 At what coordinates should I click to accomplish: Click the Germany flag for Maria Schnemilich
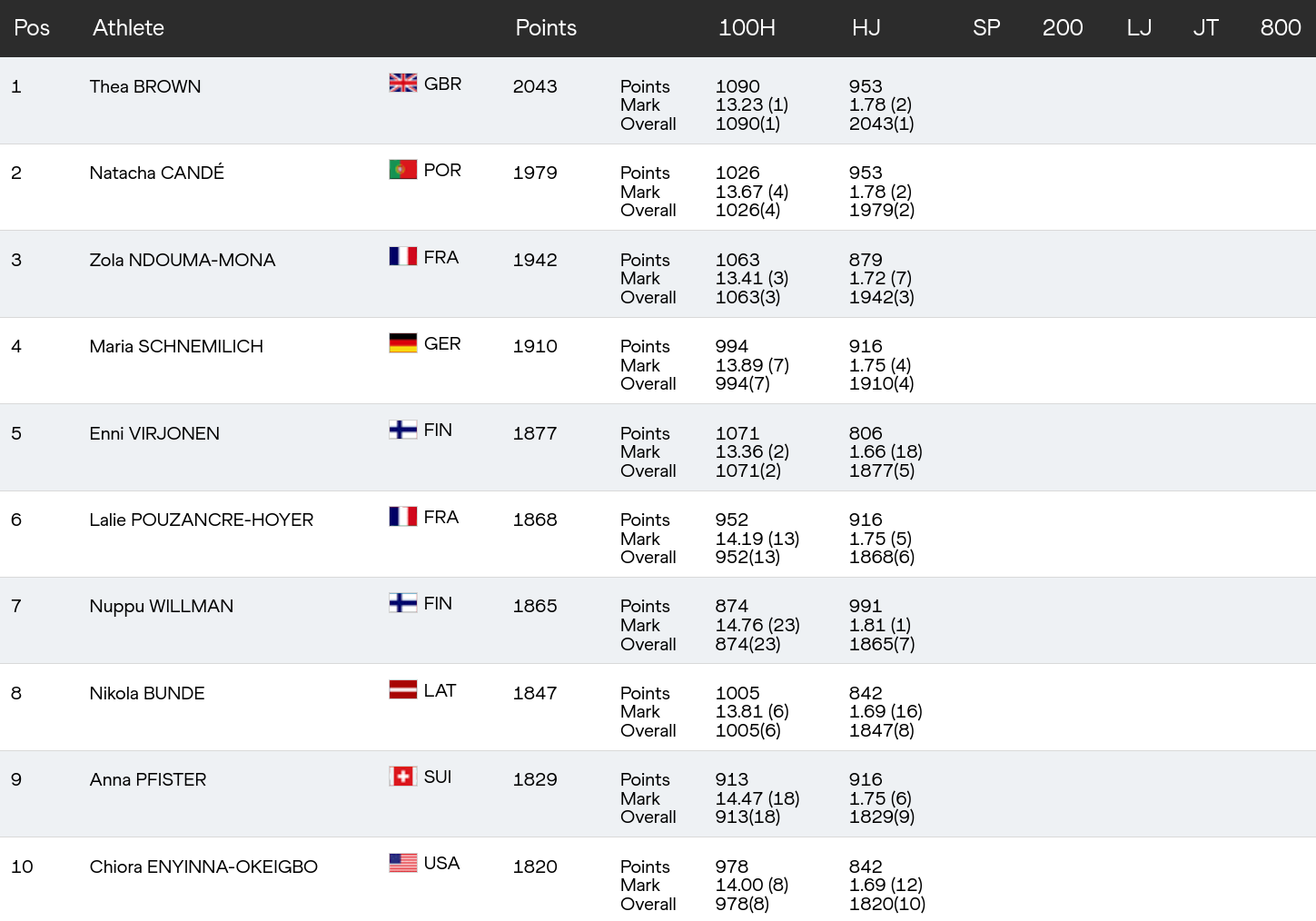(x=403, y=343)
